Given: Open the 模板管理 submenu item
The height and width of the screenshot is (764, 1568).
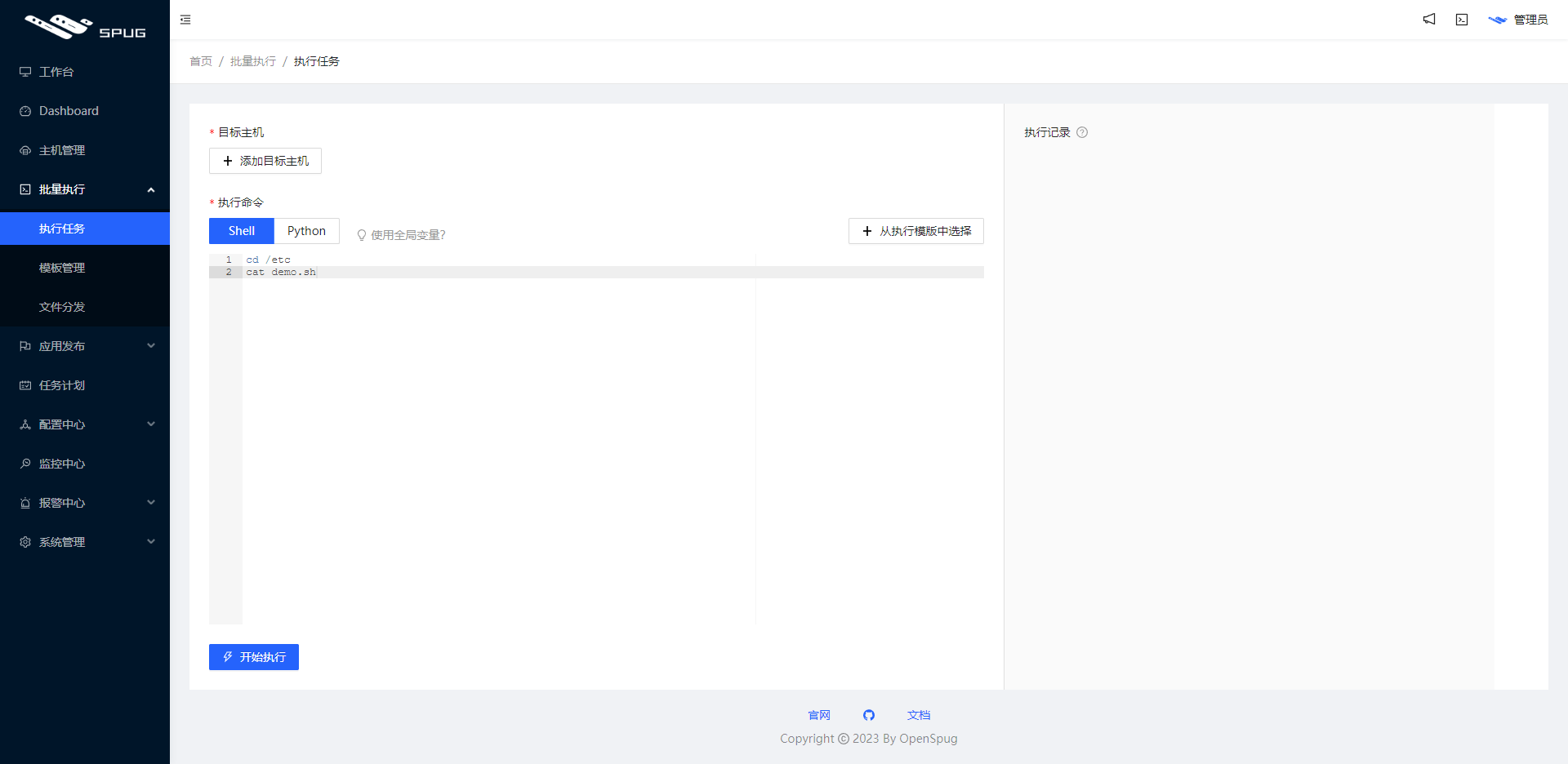Looking at the screenshot, I should point(85,268).
